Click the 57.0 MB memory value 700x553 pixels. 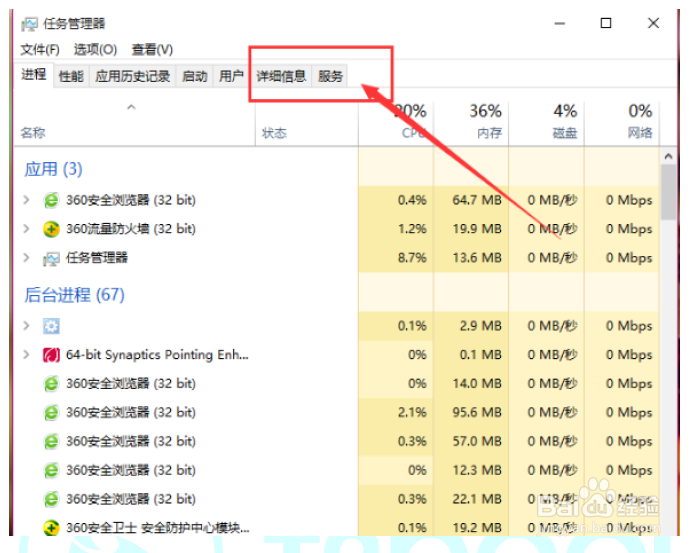477,441
